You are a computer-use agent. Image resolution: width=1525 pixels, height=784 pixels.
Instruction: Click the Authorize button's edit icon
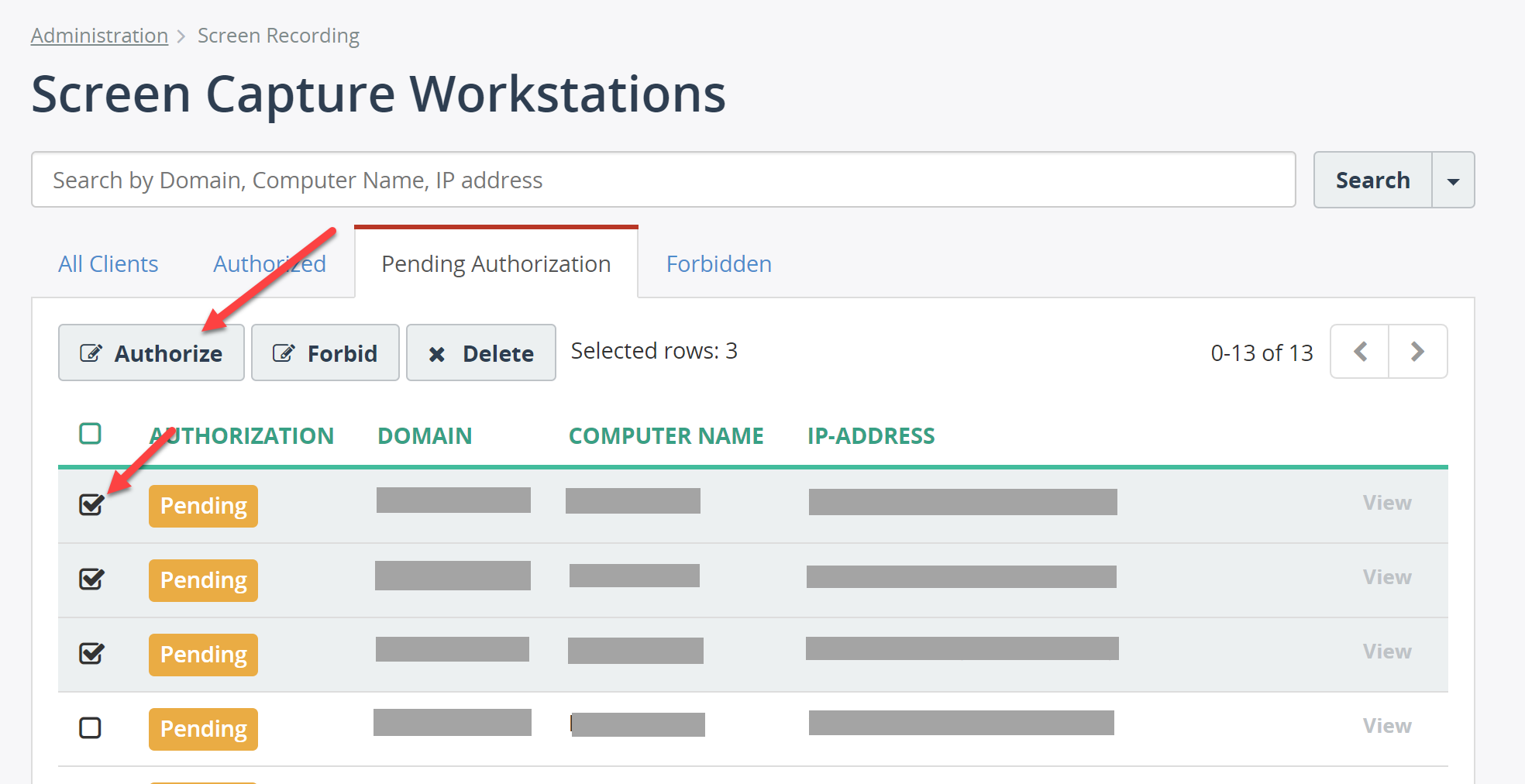tap(91, 352)
